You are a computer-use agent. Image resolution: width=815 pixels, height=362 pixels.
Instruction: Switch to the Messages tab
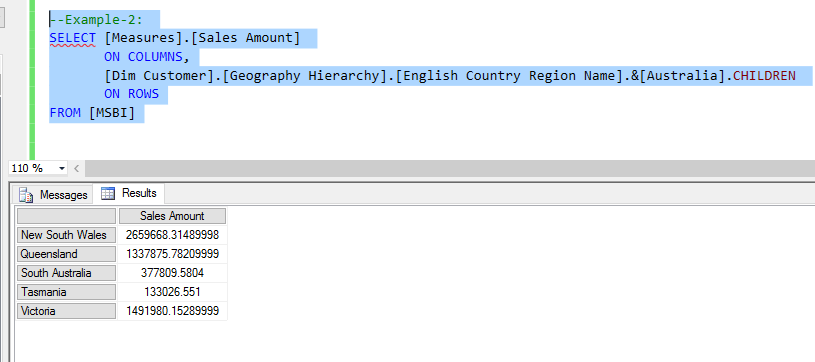[53, 195]
